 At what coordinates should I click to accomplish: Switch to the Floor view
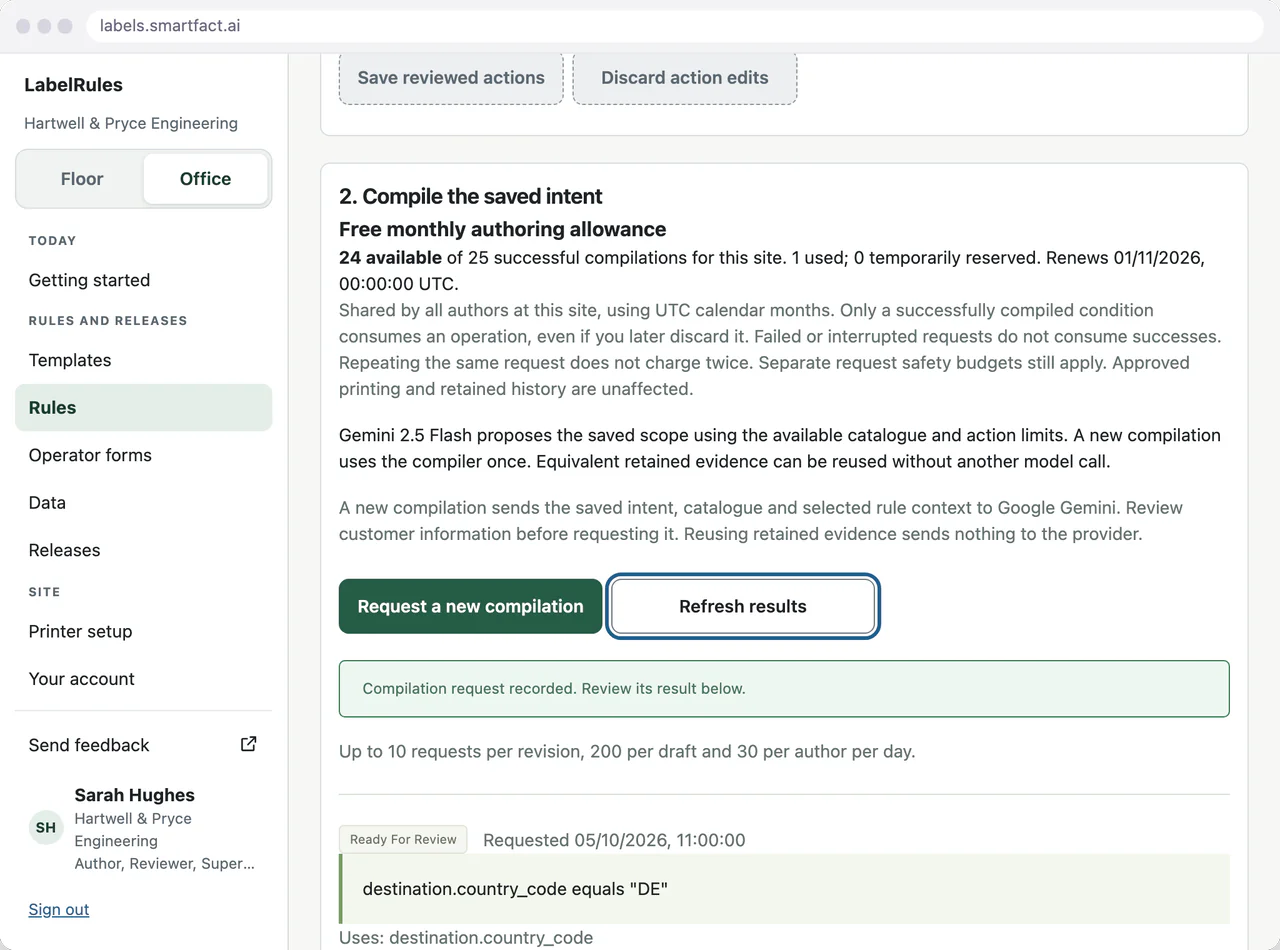pos(82,179)
